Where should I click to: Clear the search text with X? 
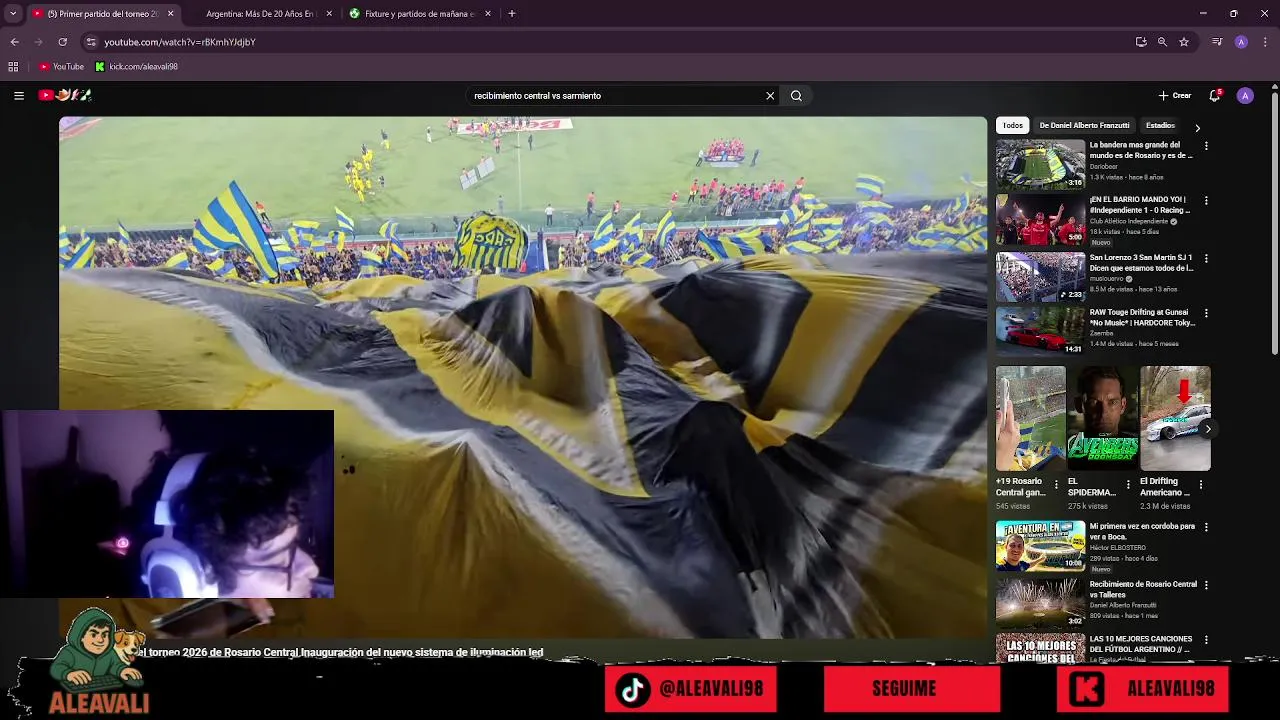point(770,96)
